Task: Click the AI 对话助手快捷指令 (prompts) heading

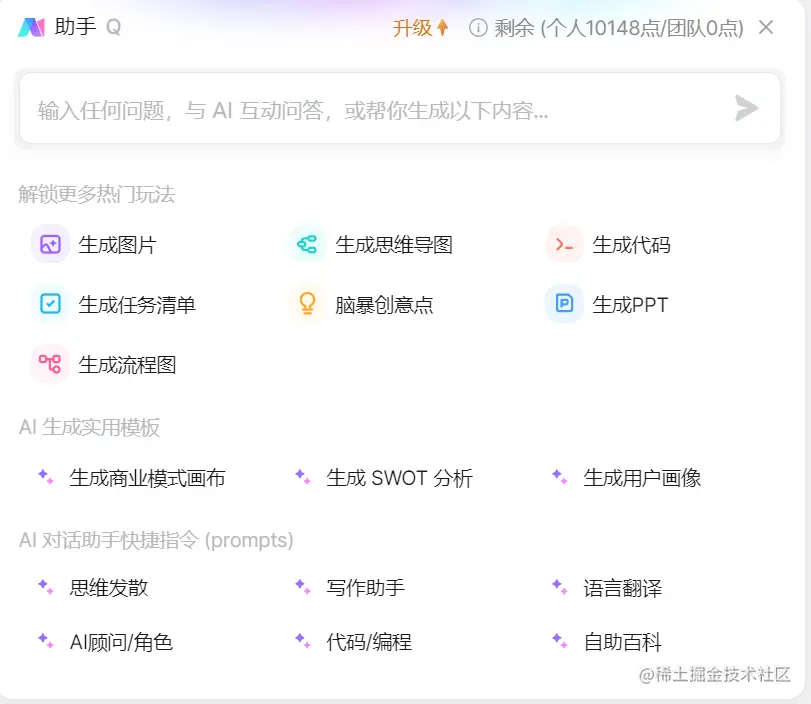Action: point(156,540)
